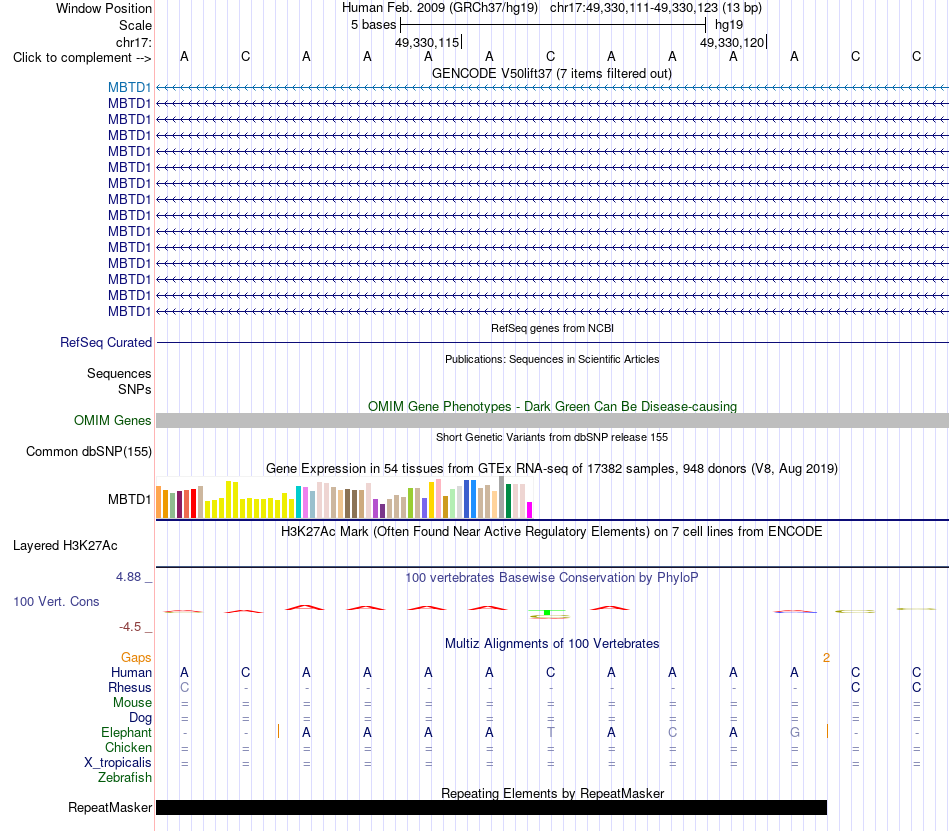Click the 'OMIM Genes' track label
Viewport: 950px width, 831px height.
(112, 420)
